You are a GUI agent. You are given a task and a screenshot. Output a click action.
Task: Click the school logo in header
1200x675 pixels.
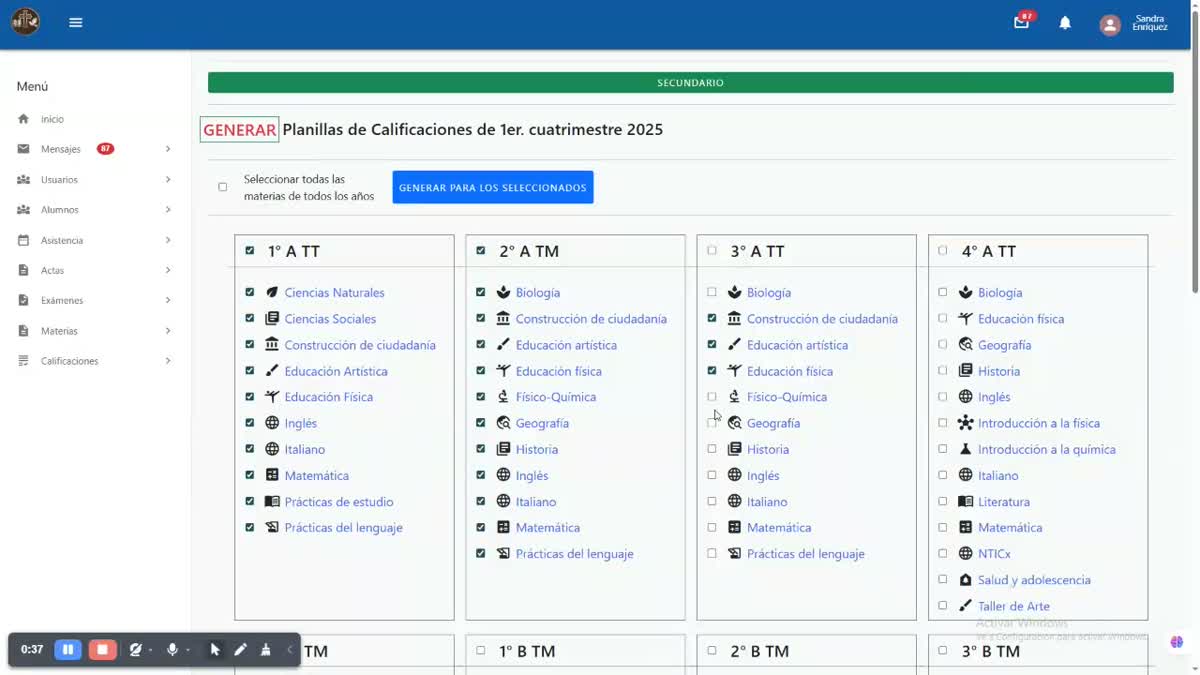[x=25, y=22]
